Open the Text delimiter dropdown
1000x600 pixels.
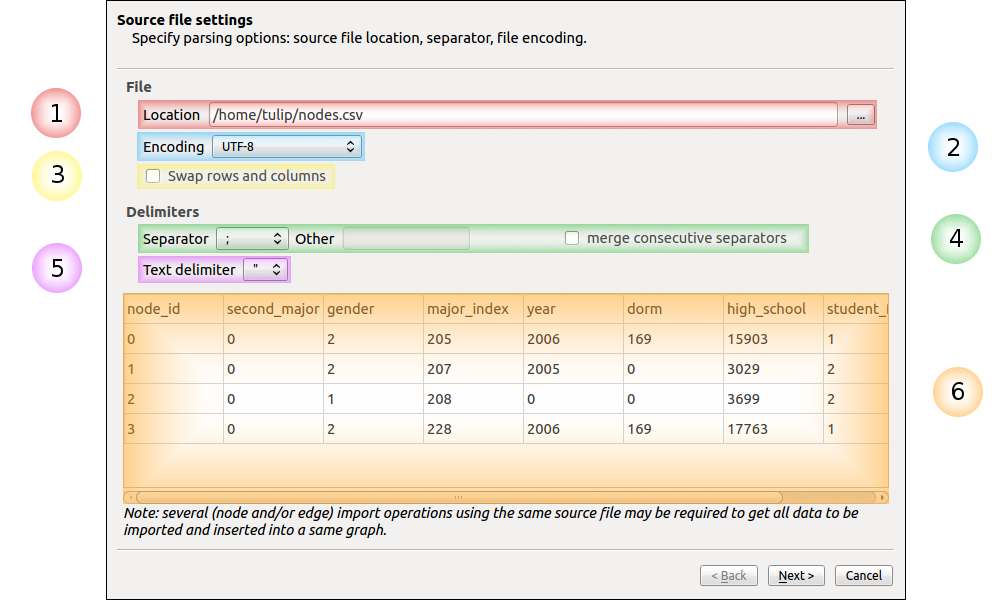pos(266,270)
